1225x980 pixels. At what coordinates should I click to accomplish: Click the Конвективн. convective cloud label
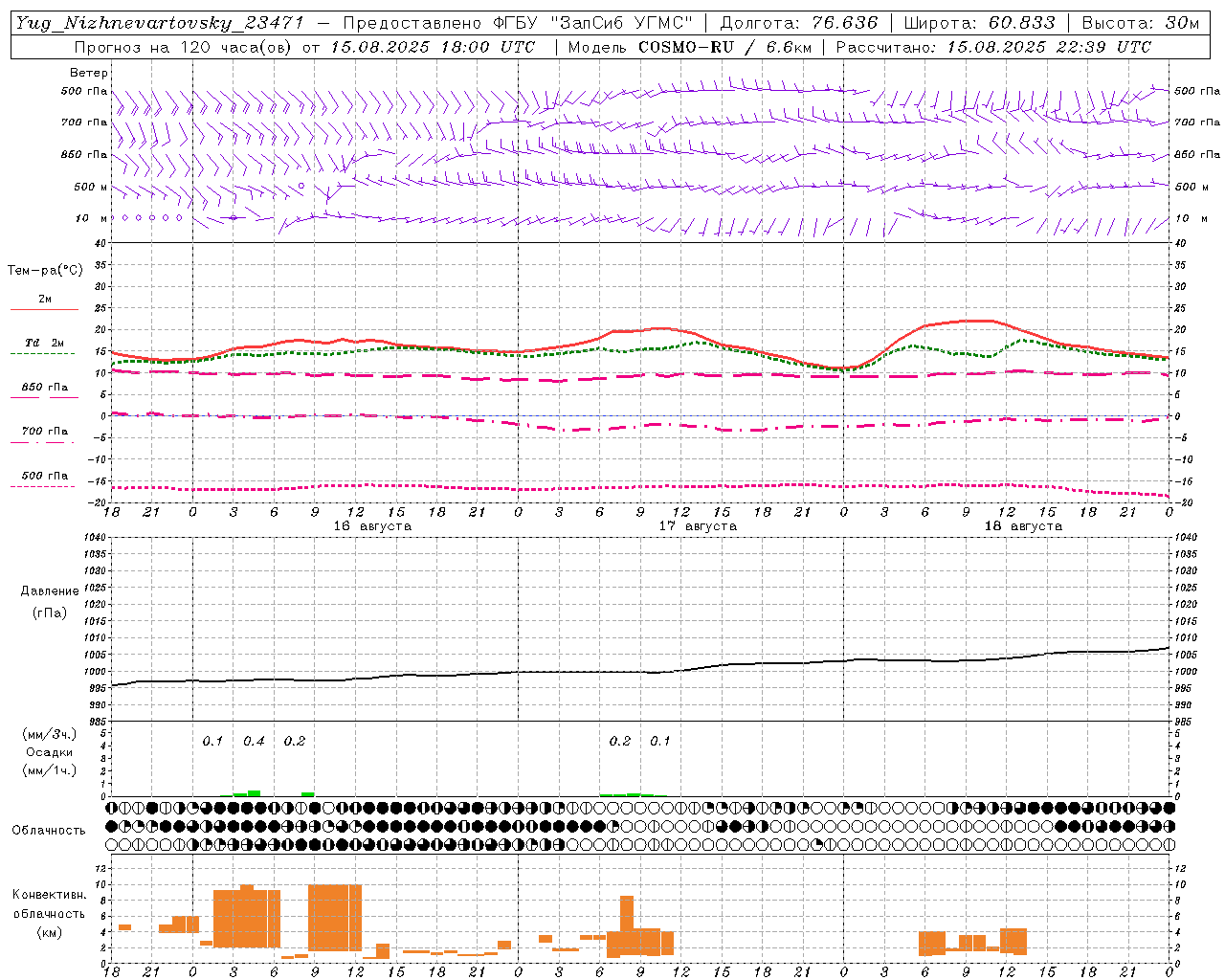[49, 895]
